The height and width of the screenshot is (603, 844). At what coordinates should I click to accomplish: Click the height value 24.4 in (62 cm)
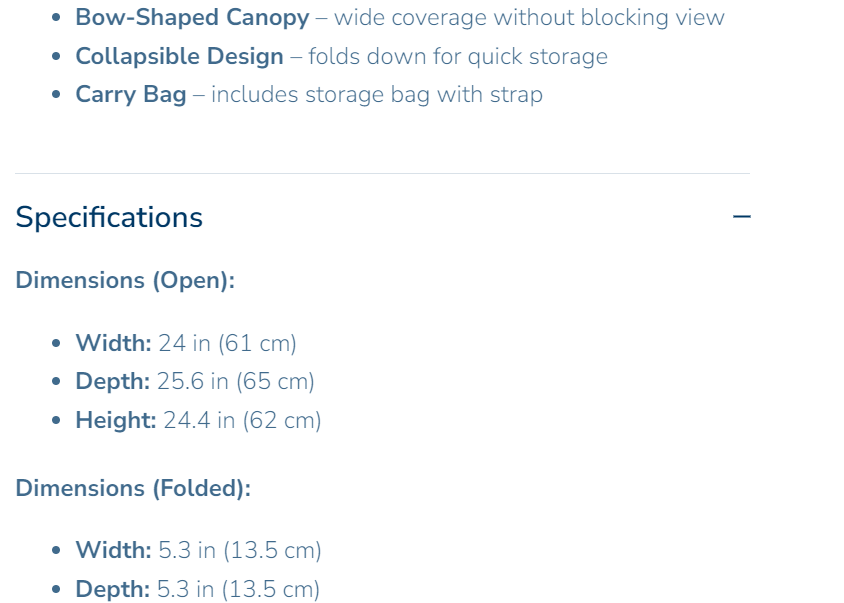[x=242, y=420]
